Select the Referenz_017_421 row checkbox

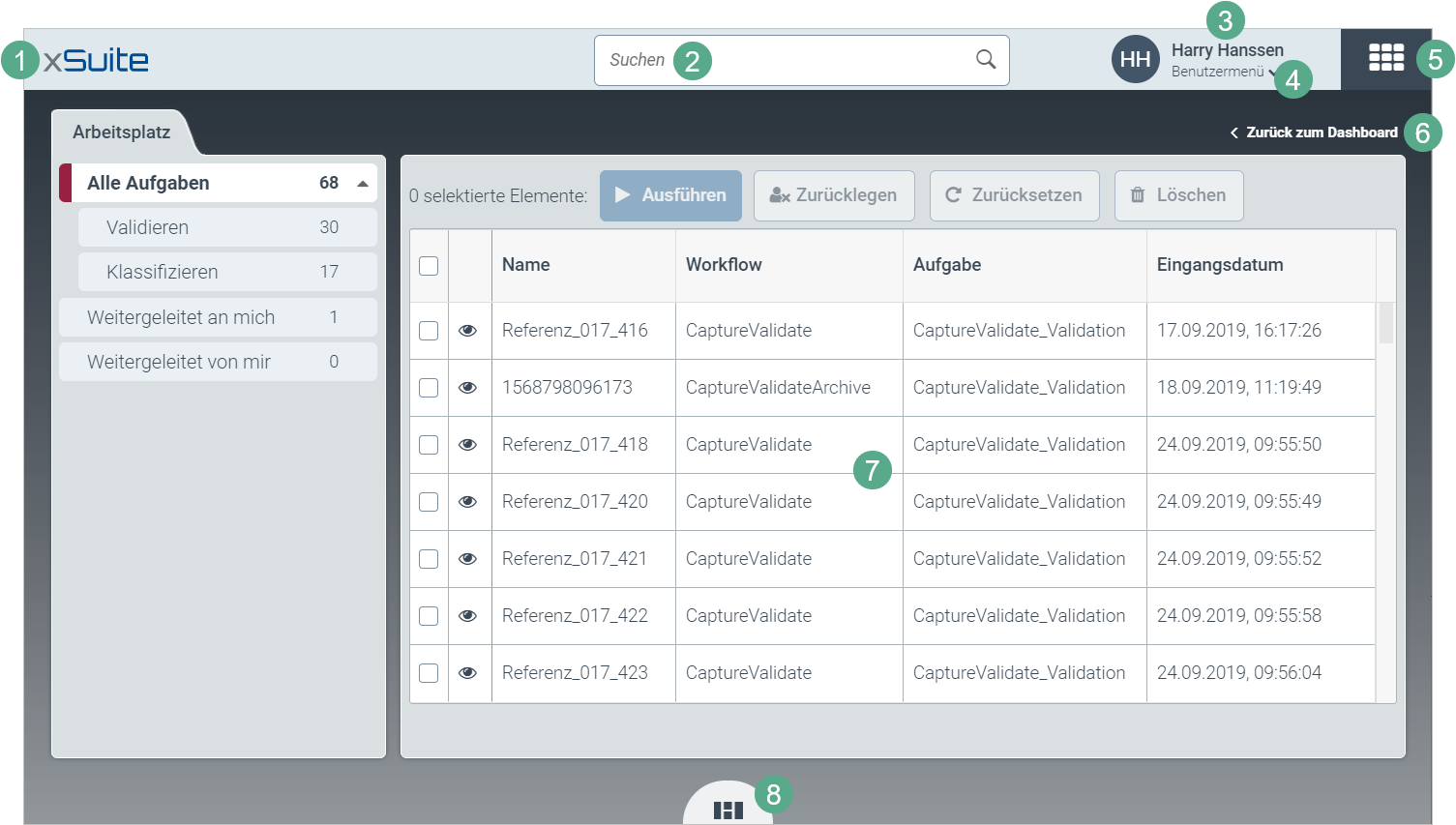tap(429, 559)
